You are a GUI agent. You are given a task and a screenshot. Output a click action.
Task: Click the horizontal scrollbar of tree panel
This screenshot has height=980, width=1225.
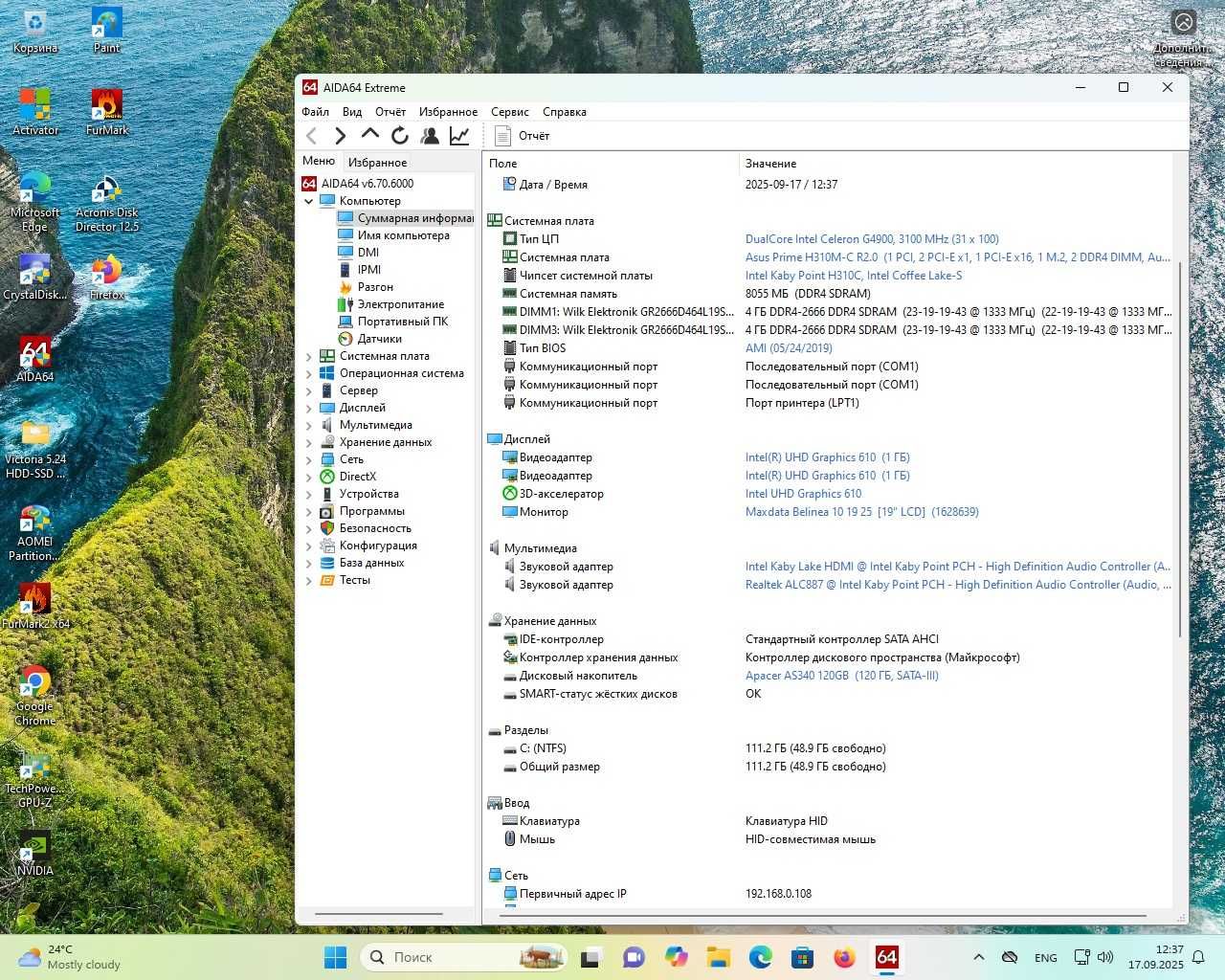point(379,914)
